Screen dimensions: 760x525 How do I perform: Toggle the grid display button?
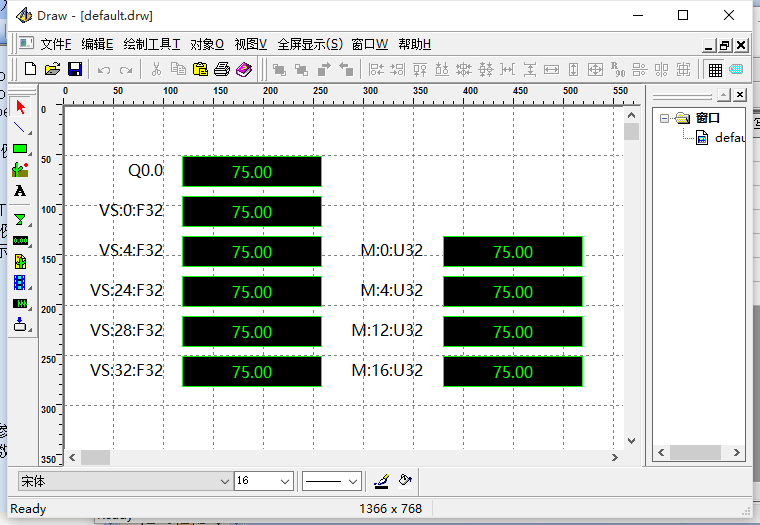[x=715, y=70]
